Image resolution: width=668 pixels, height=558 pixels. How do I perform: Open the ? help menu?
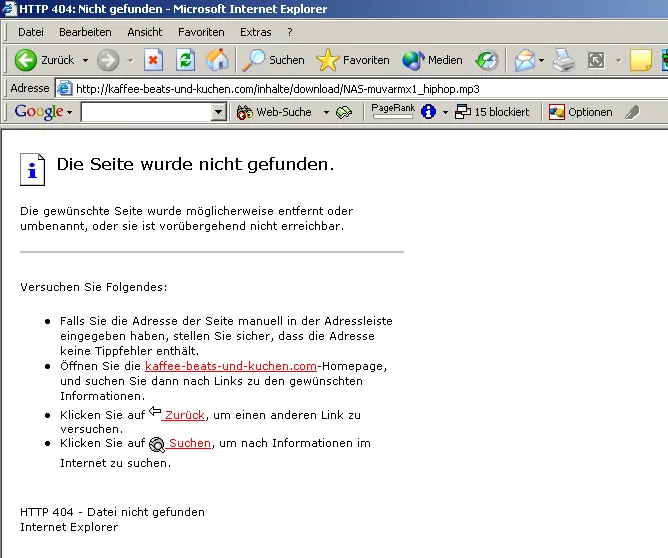click(x=290, y=32)
